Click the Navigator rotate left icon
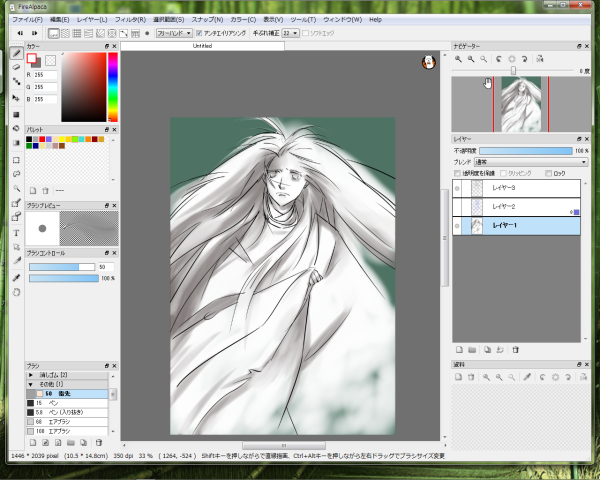This screenshot has width=600, height=480. click(x=499, y=59)
